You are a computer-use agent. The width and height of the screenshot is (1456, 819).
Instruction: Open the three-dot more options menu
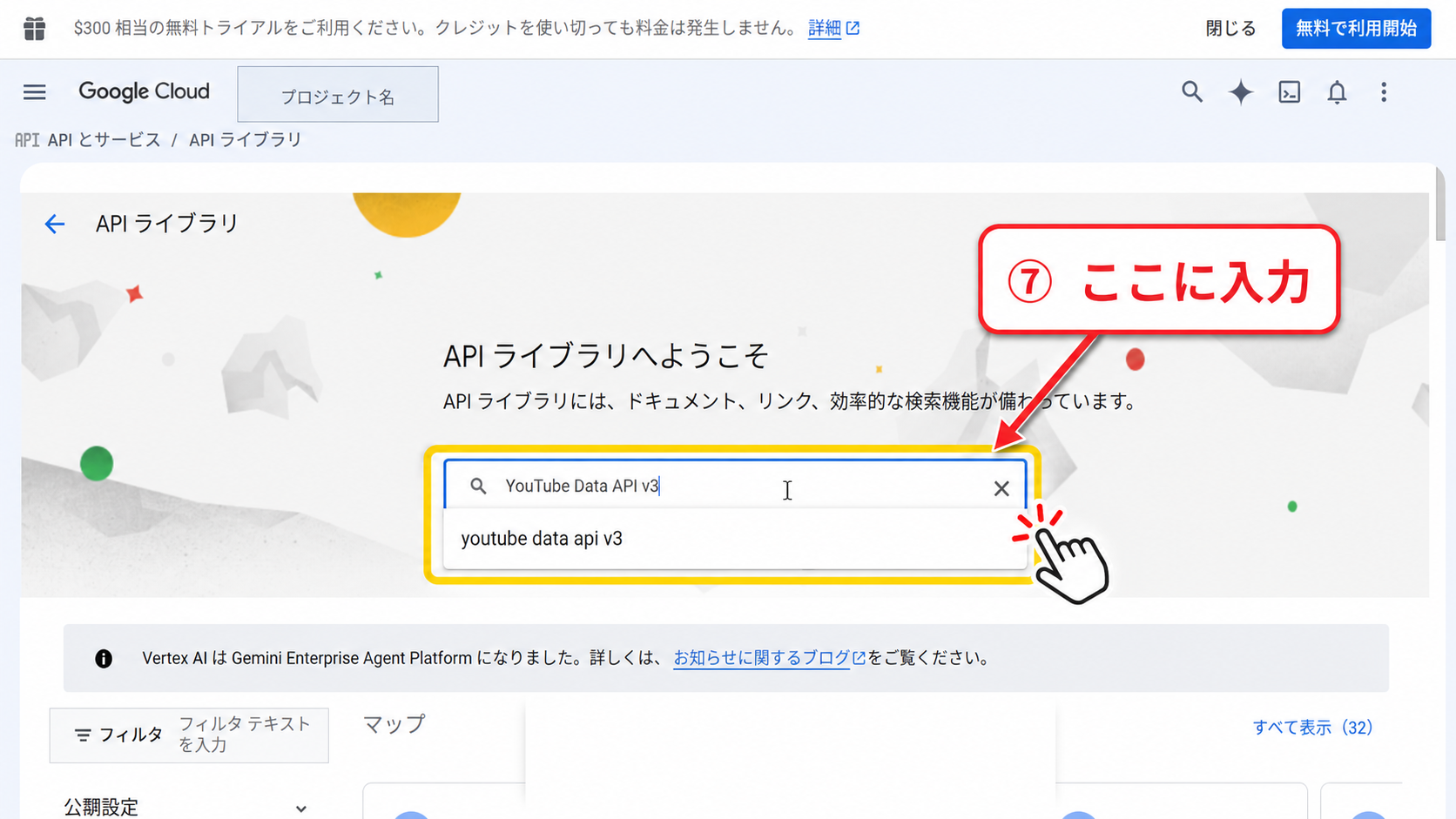(1384, 91)
